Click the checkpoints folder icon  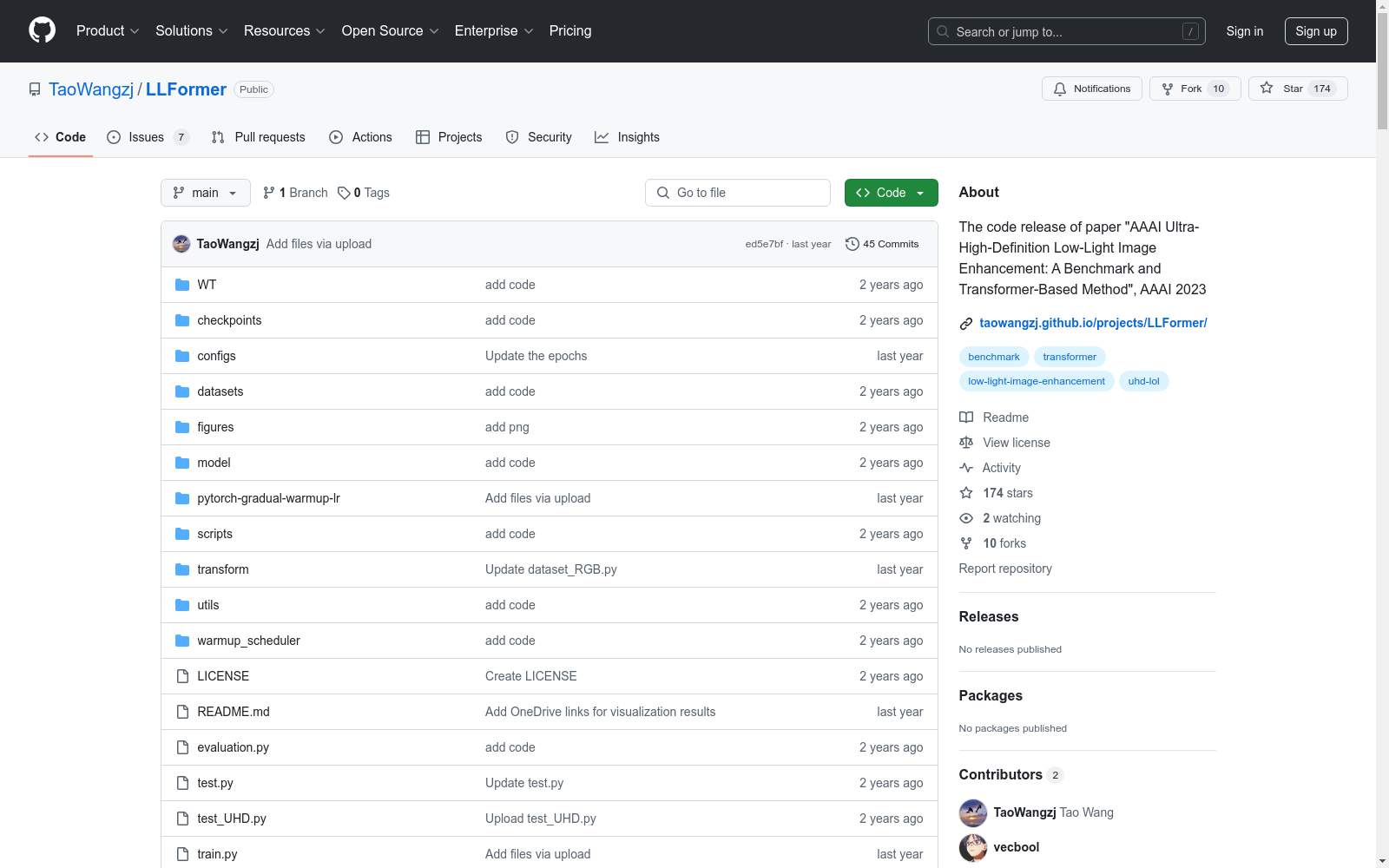click(x=182, y=320)
